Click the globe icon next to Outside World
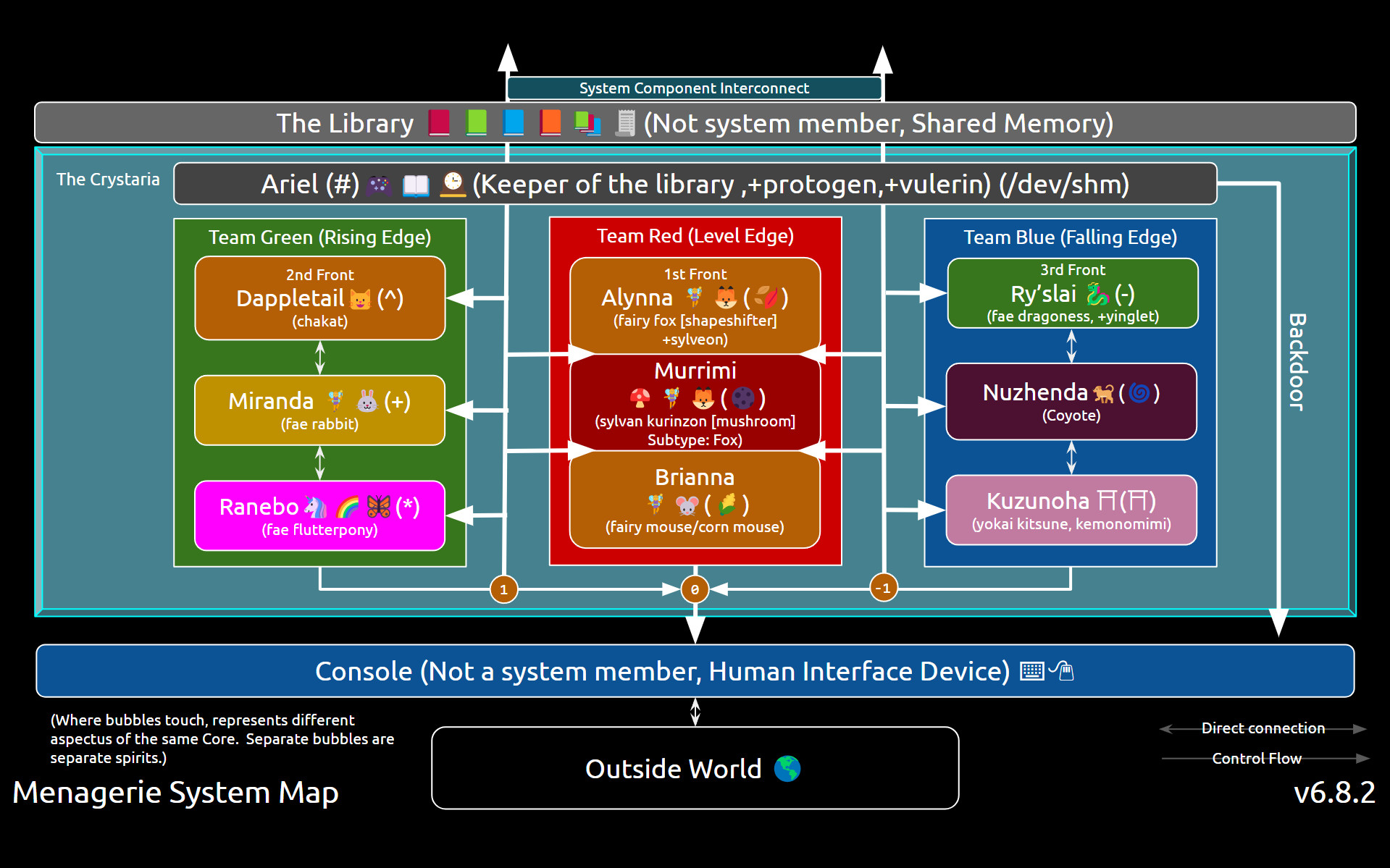The image size is (1390, 868). click(x=787, y=769)
